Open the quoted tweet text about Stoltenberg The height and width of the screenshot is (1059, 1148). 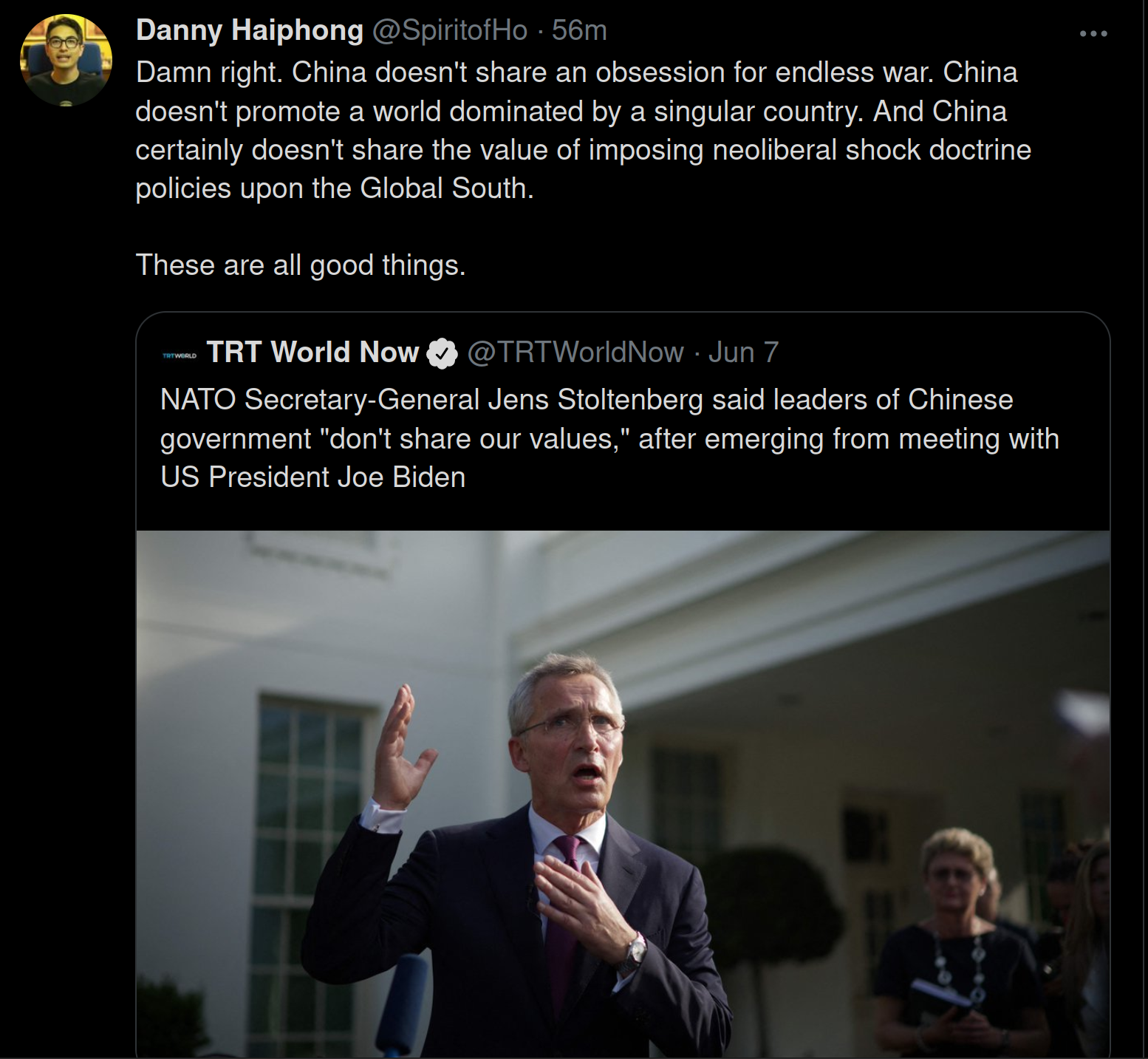609,438
